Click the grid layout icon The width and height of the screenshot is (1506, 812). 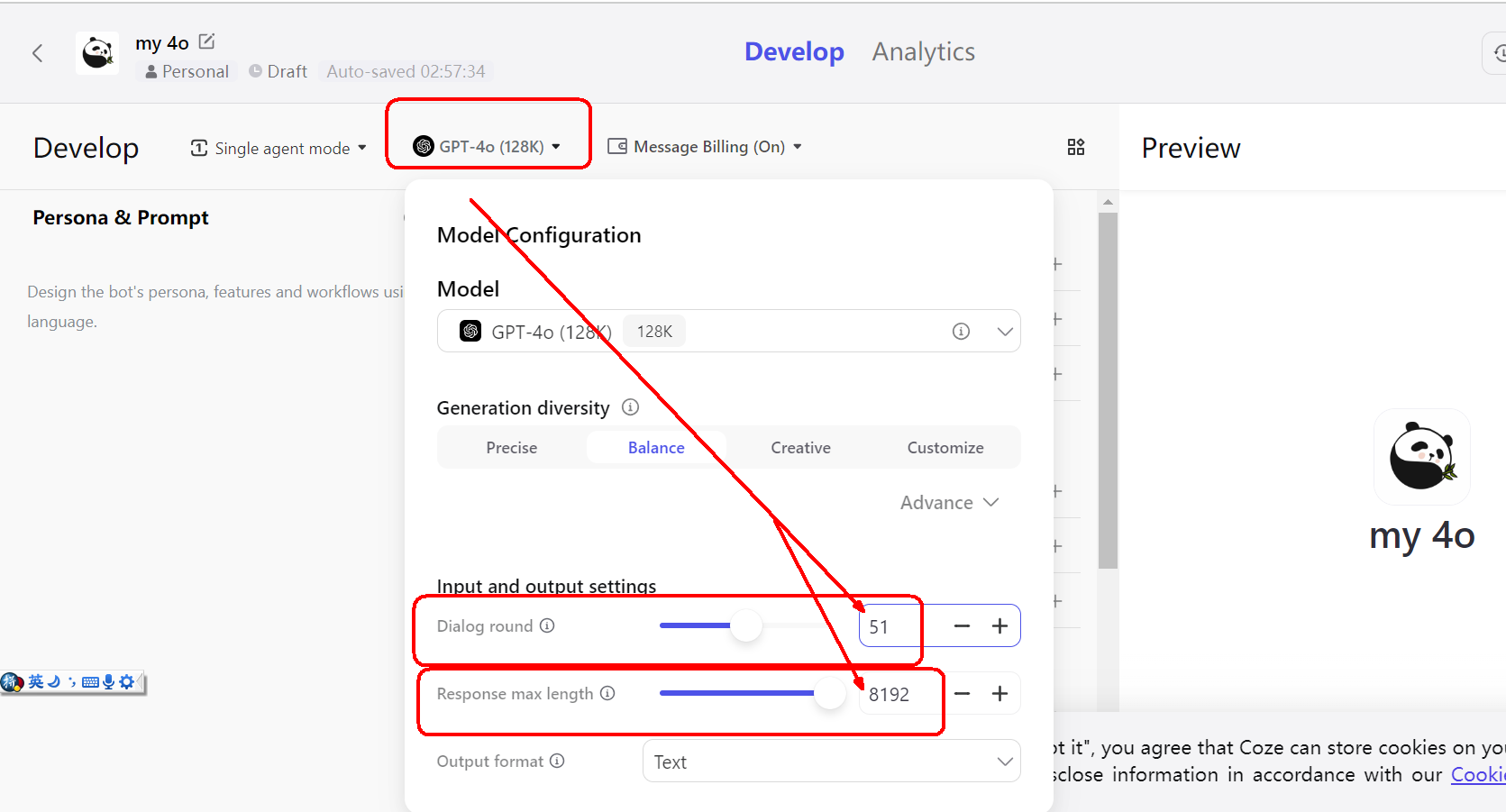(x=1076, y=147)
